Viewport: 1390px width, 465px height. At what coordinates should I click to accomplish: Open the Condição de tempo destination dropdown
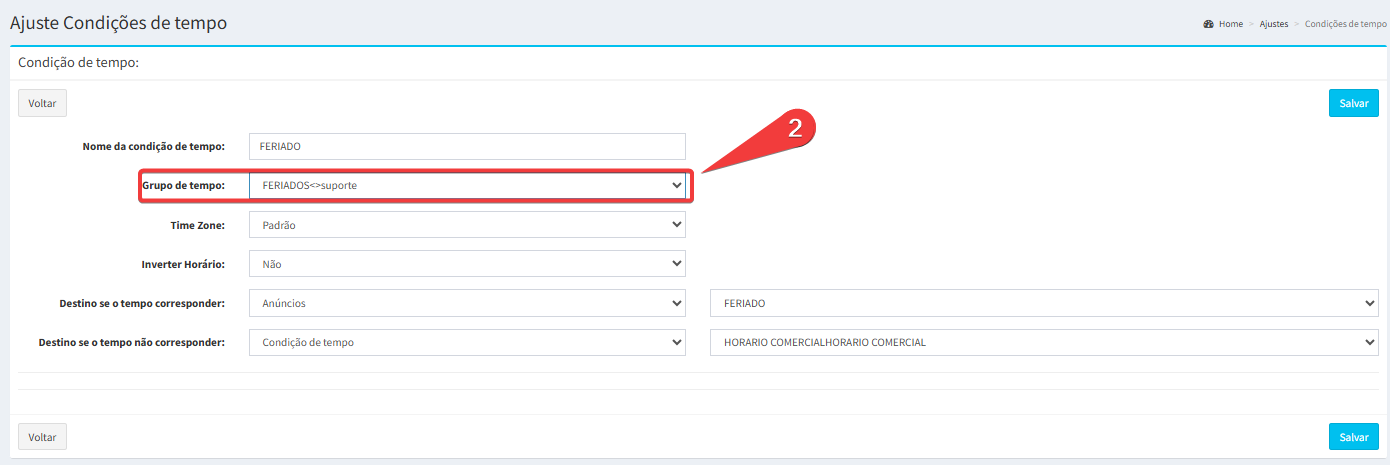pyautogui.click(x=467, y=342)
